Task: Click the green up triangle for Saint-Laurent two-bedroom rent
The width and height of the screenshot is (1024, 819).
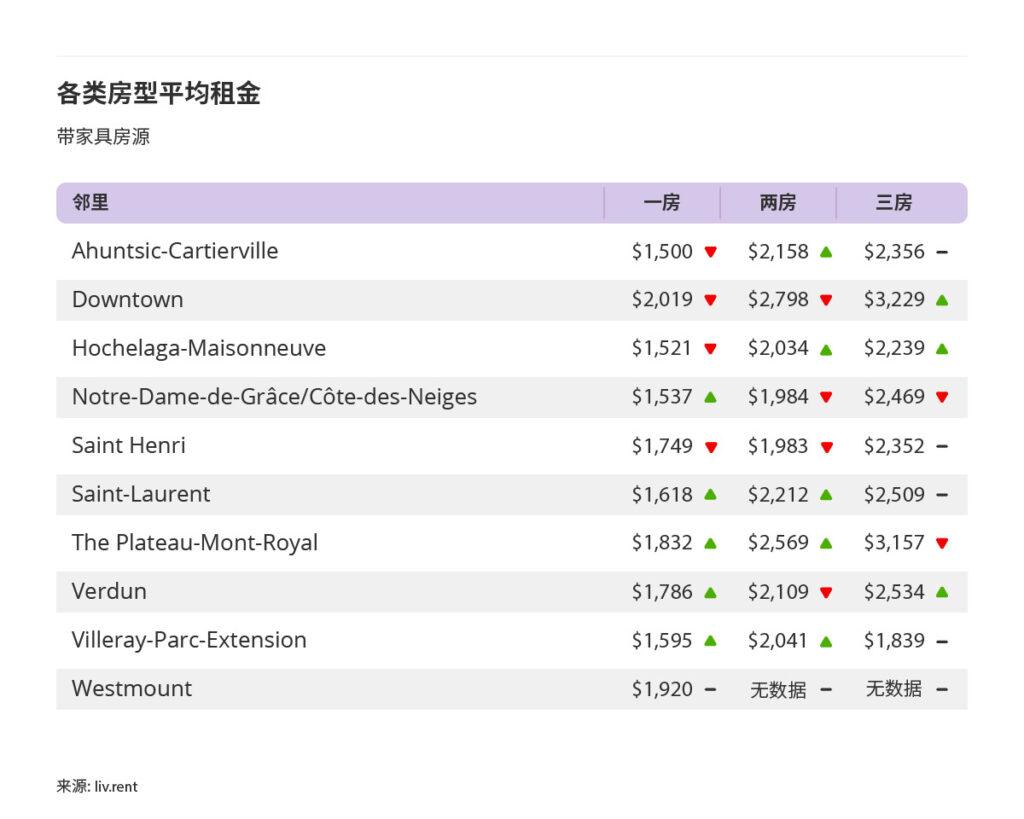Action: point(826,495)
